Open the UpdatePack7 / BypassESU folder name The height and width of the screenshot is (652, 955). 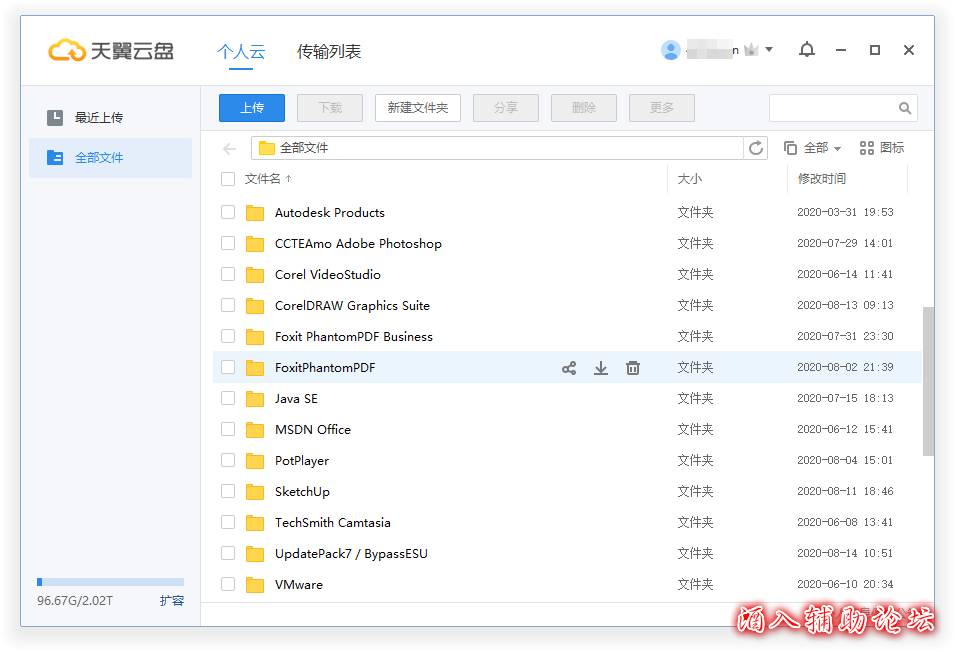(351, 554)
